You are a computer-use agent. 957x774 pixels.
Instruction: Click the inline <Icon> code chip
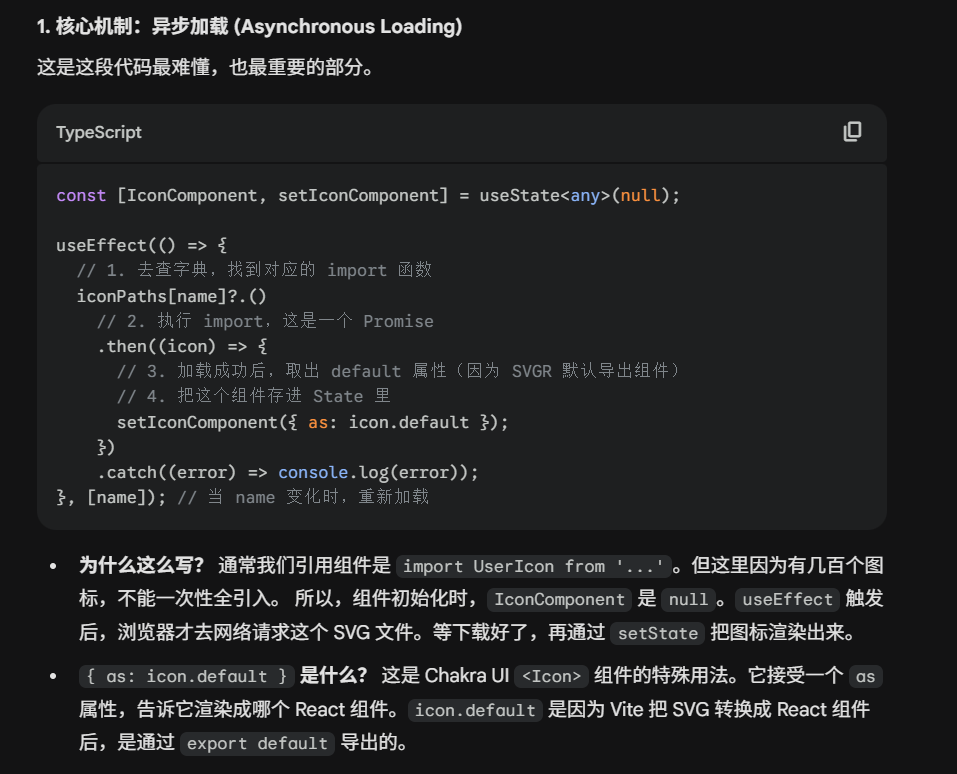coord(551,677)
